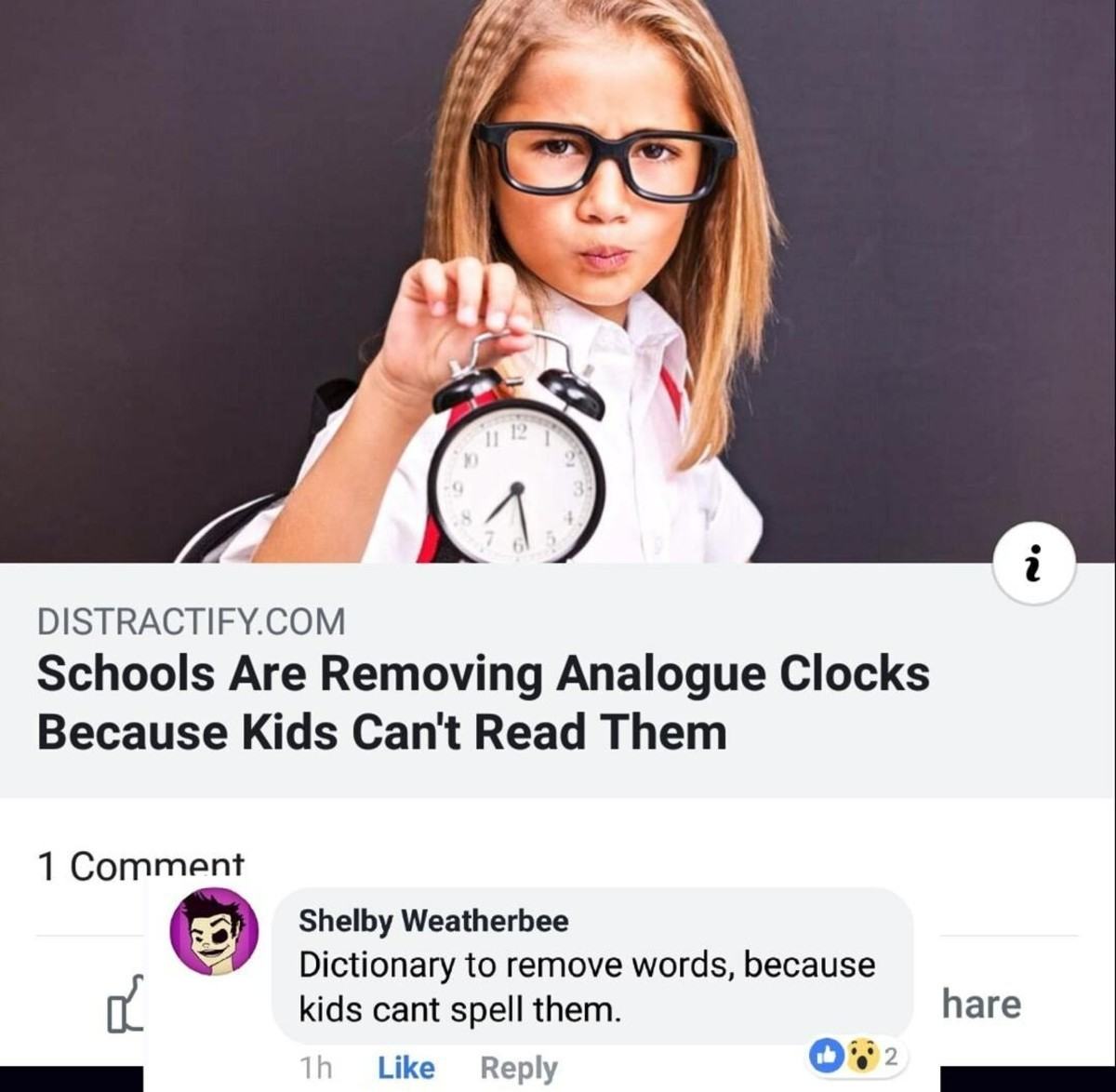Click the girl's glasses in the photo
Viewport: 1116px width, 1092px height.
[x=605, y=160]
